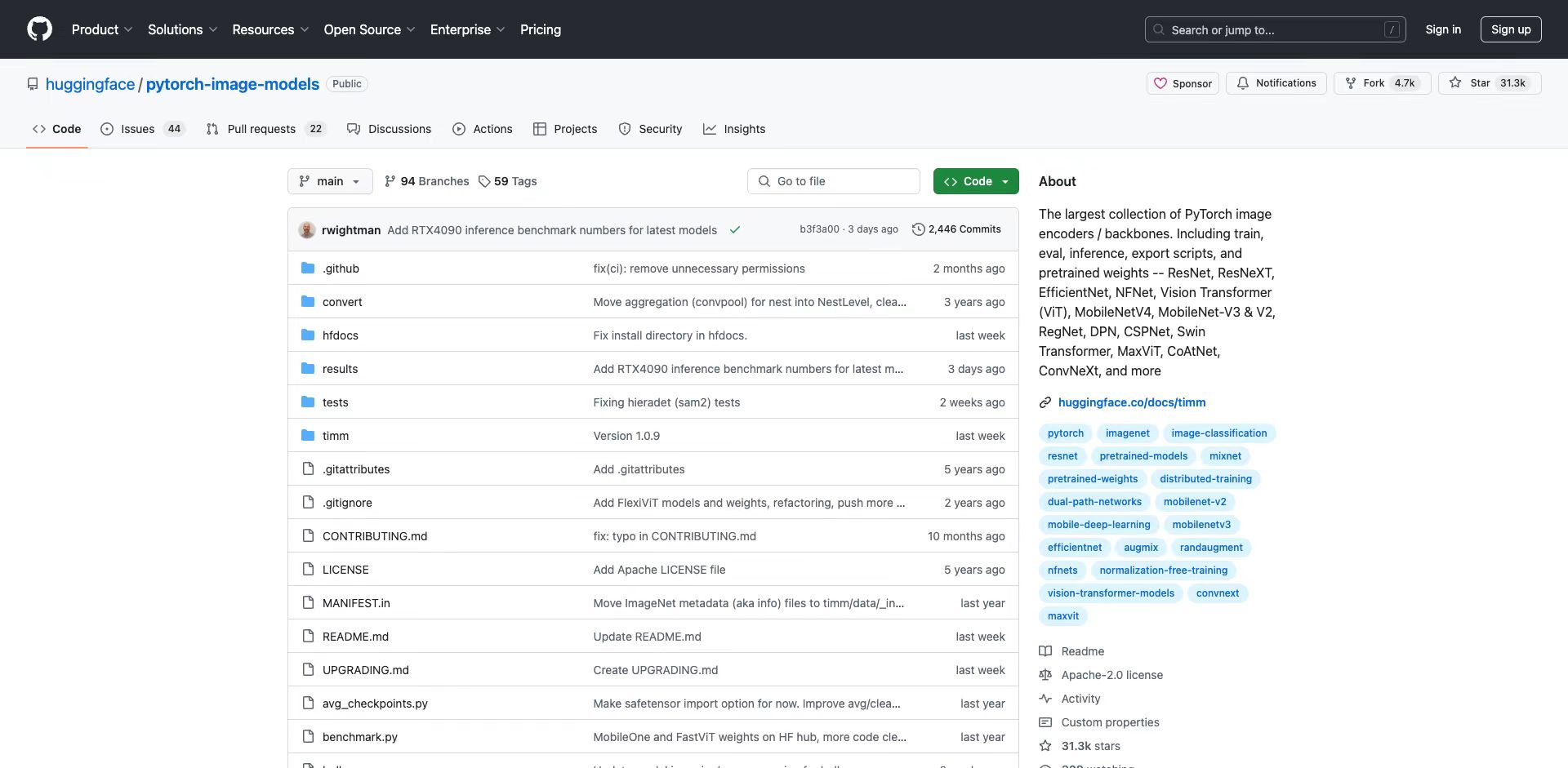Expand the Open Source menu

(369, 29)
